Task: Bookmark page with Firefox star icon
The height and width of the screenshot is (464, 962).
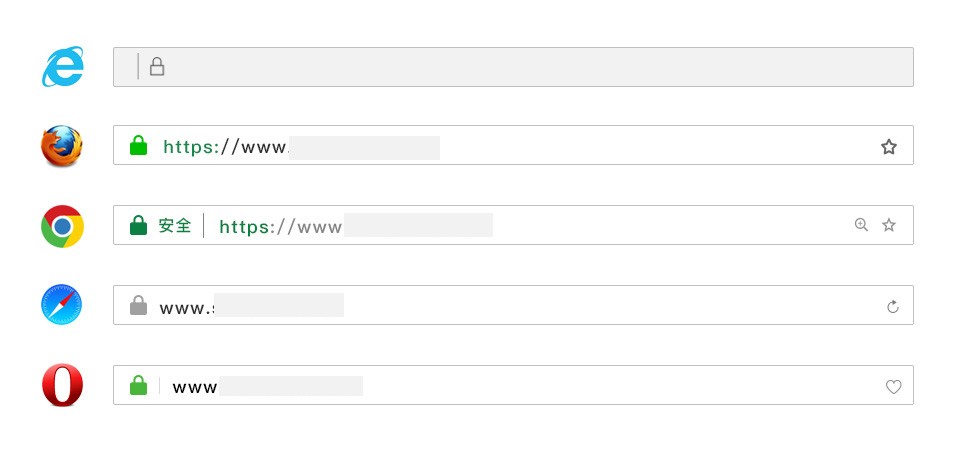Action: pos(889,147)
